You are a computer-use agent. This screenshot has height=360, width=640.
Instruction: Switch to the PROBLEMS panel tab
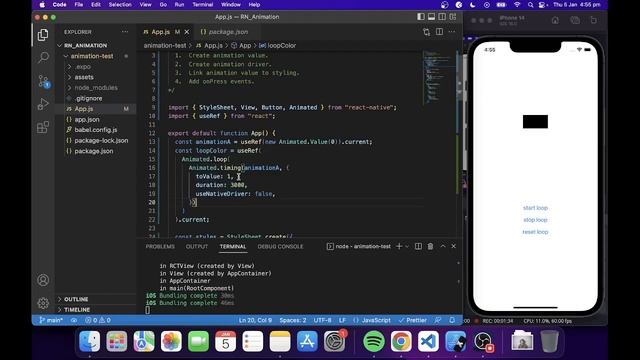[x=160, y=247]
